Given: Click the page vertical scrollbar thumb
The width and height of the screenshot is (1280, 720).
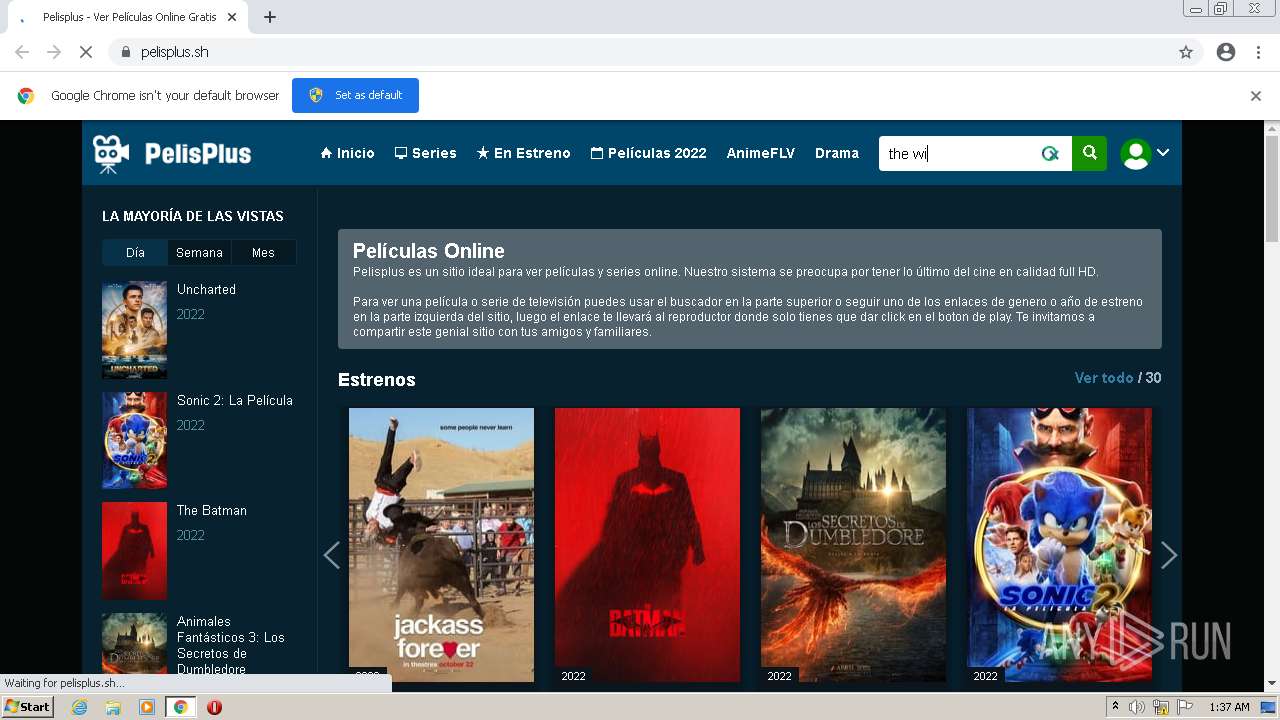Looking at the screenshot, I should (x=1272, y=190).
